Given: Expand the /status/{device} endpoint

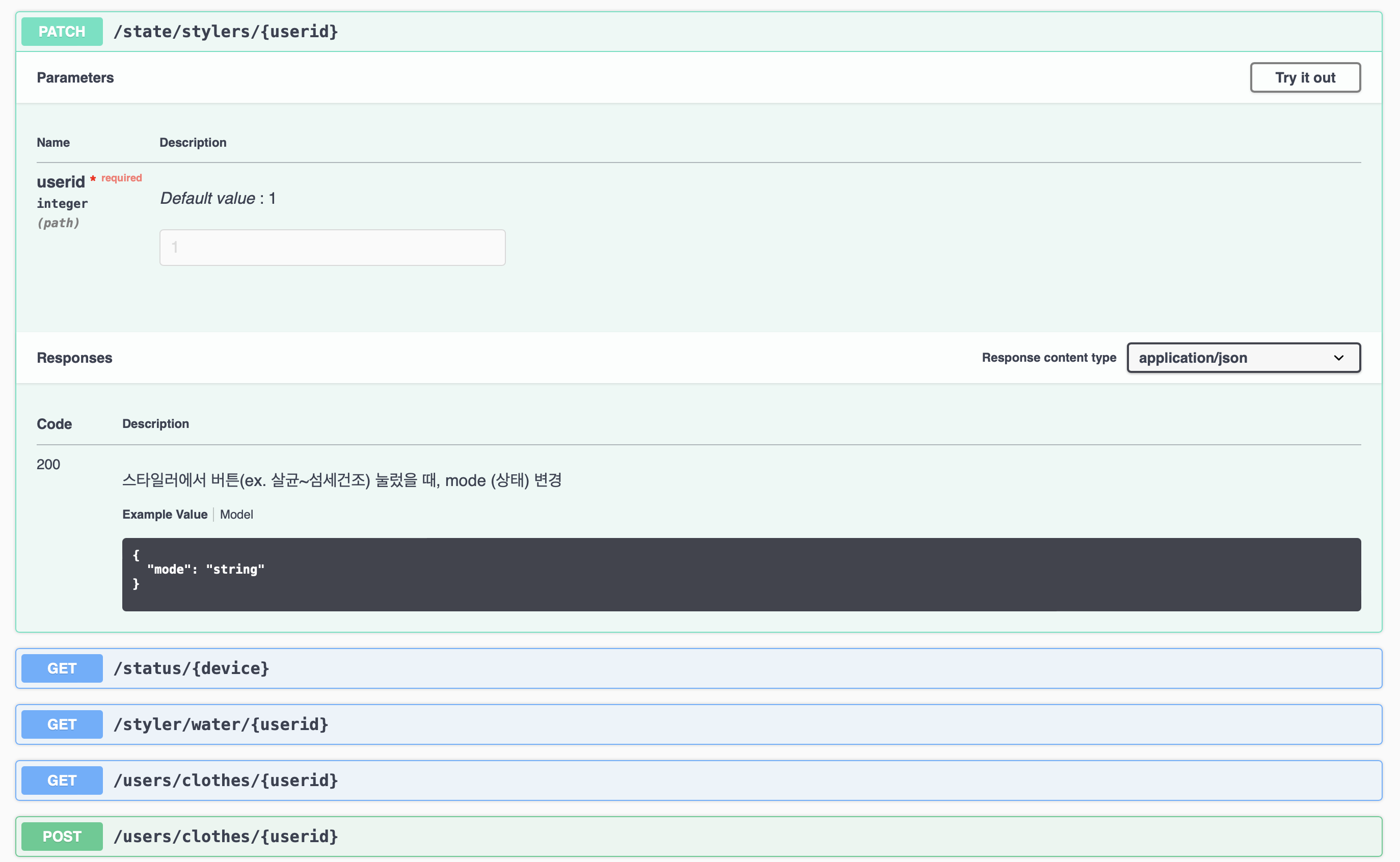Looking at the screenshot, I should tap(192, 668).
